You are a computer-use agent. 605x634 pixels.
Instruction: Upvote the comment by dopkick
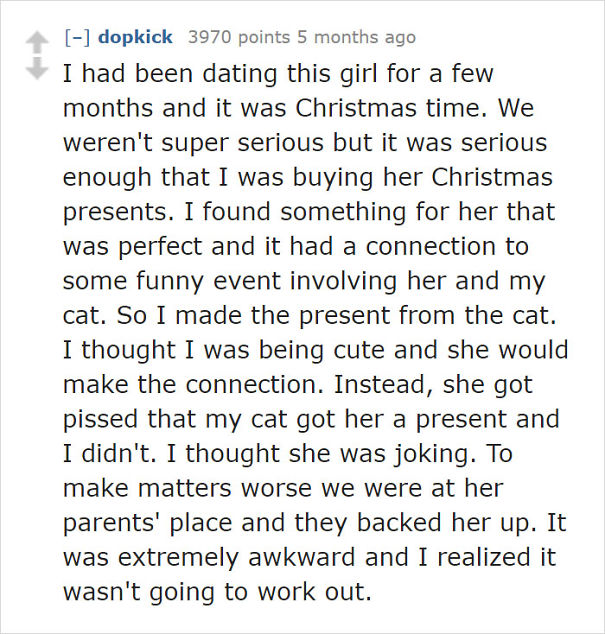(x=35, y=42)
